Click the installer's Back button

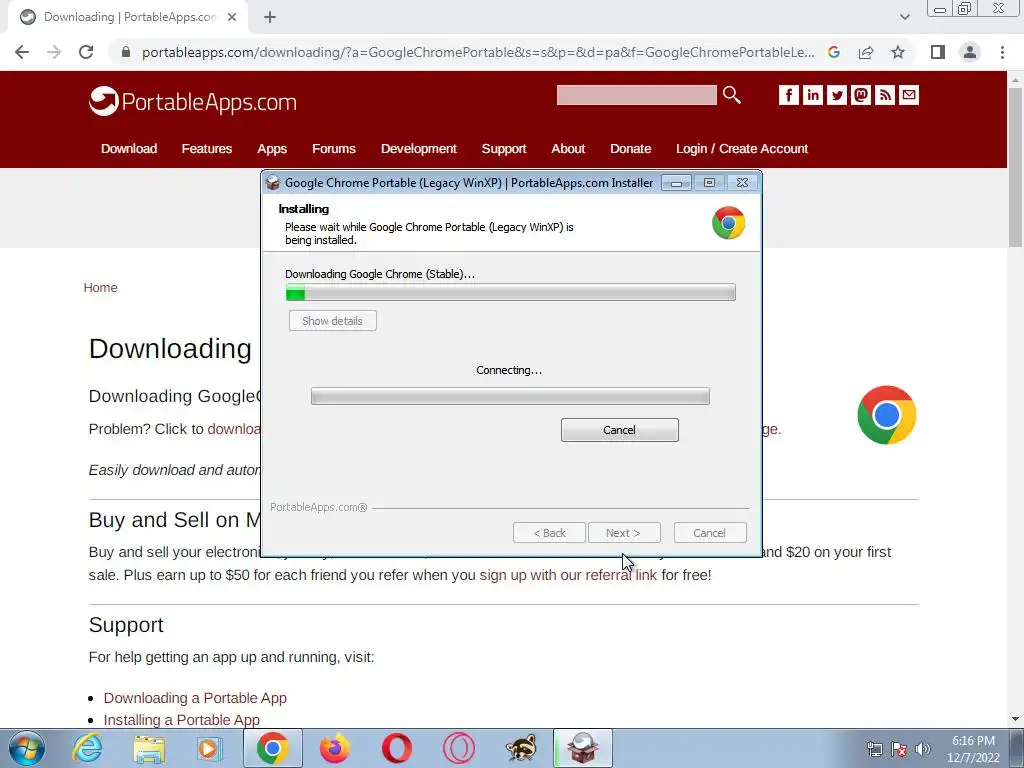(549, 533)
